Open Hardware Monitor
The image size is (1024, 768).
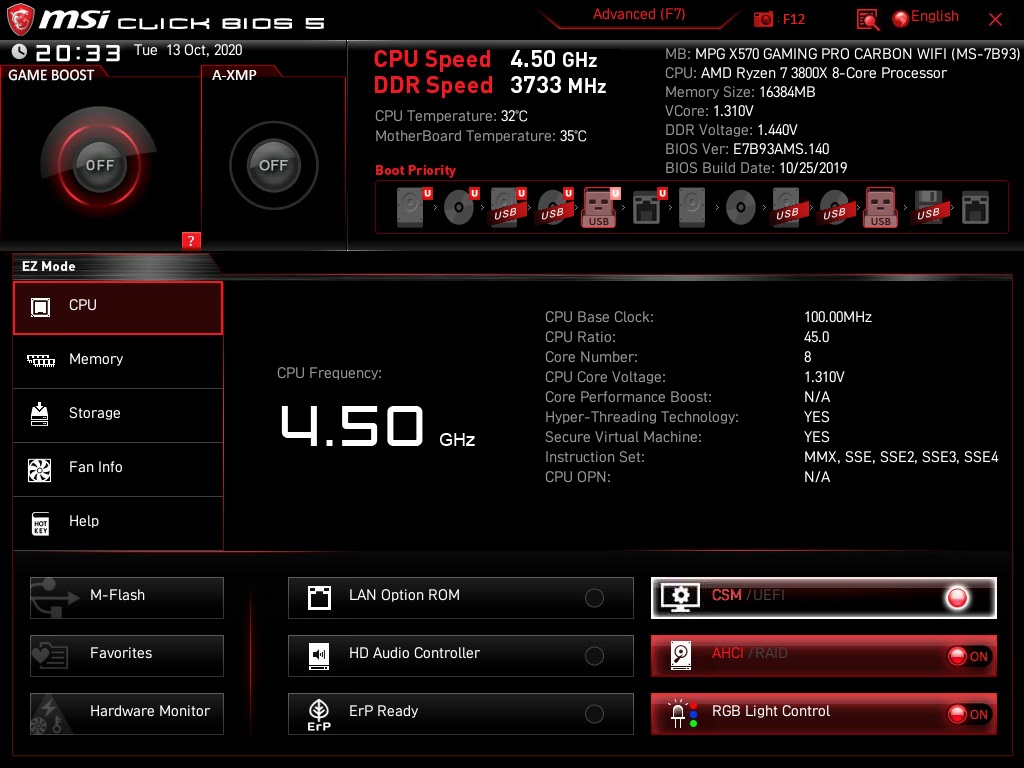coord(127,714)
